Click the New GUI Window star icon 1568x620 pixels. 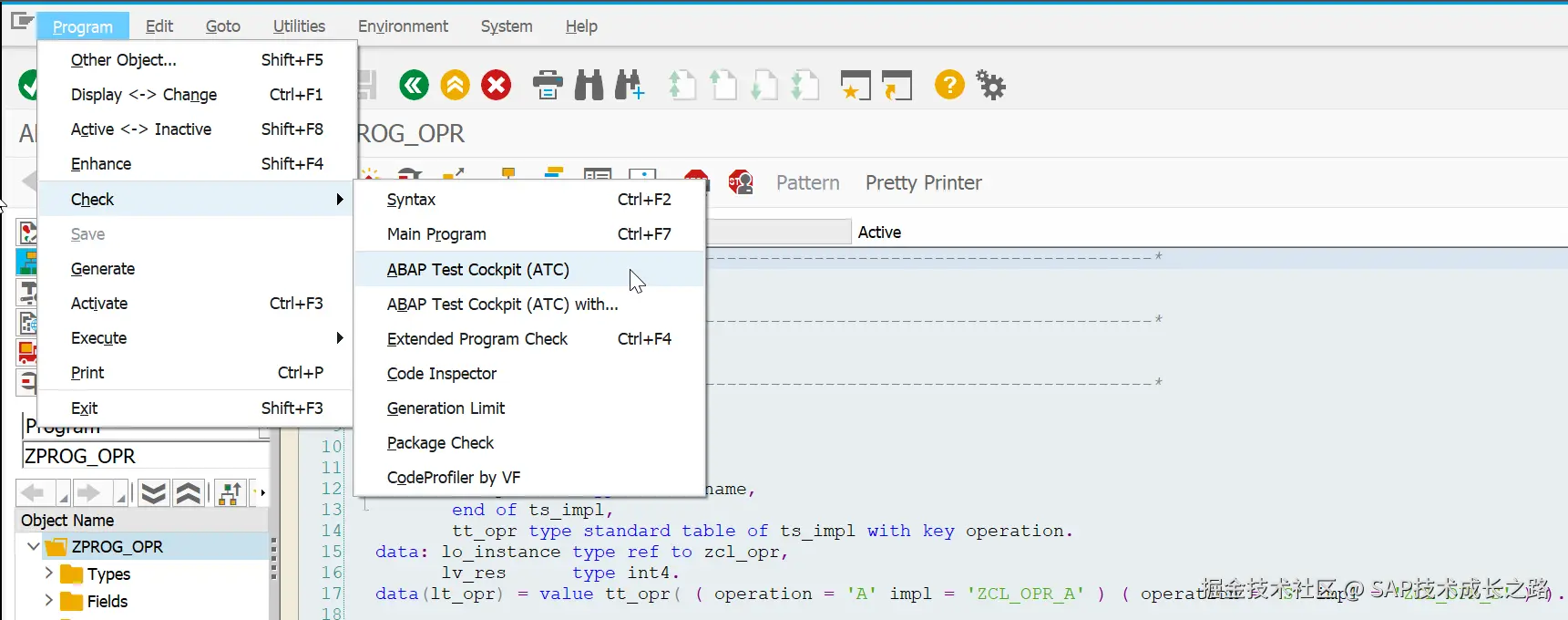click(855, 86)
